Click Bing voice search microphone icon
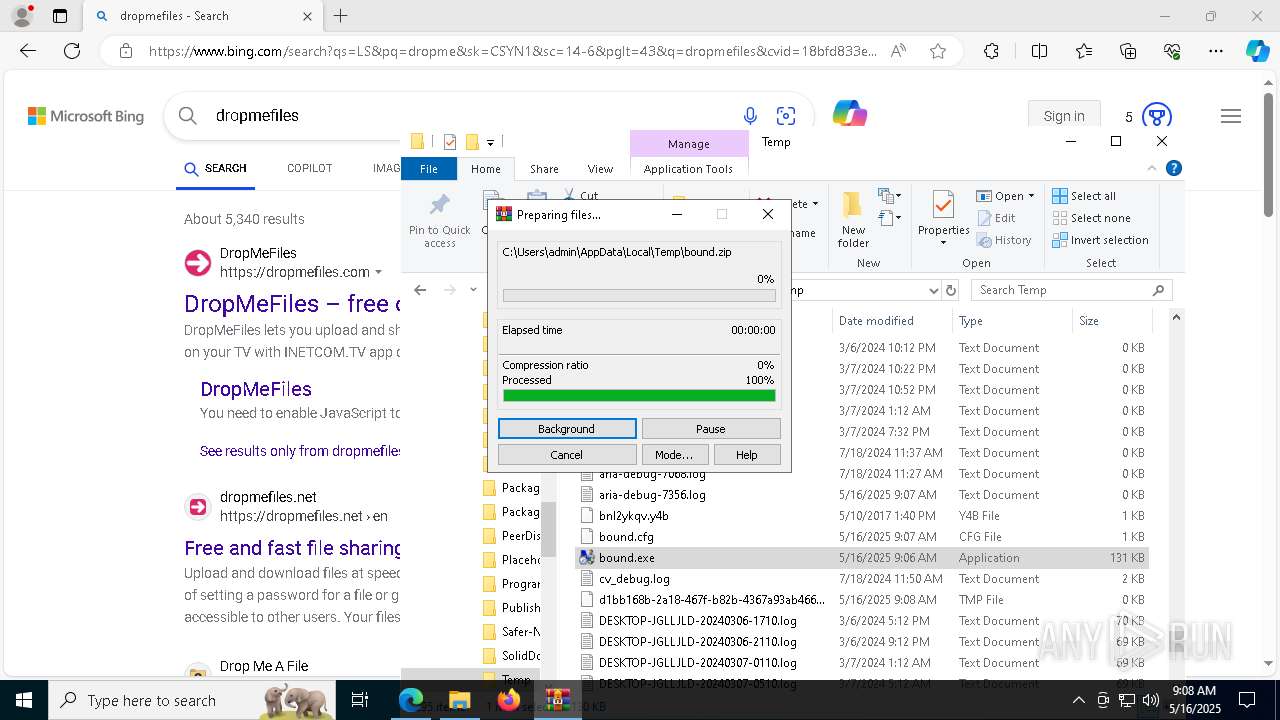The width and height of the screenshot is (1280, 720). [750, 116]
